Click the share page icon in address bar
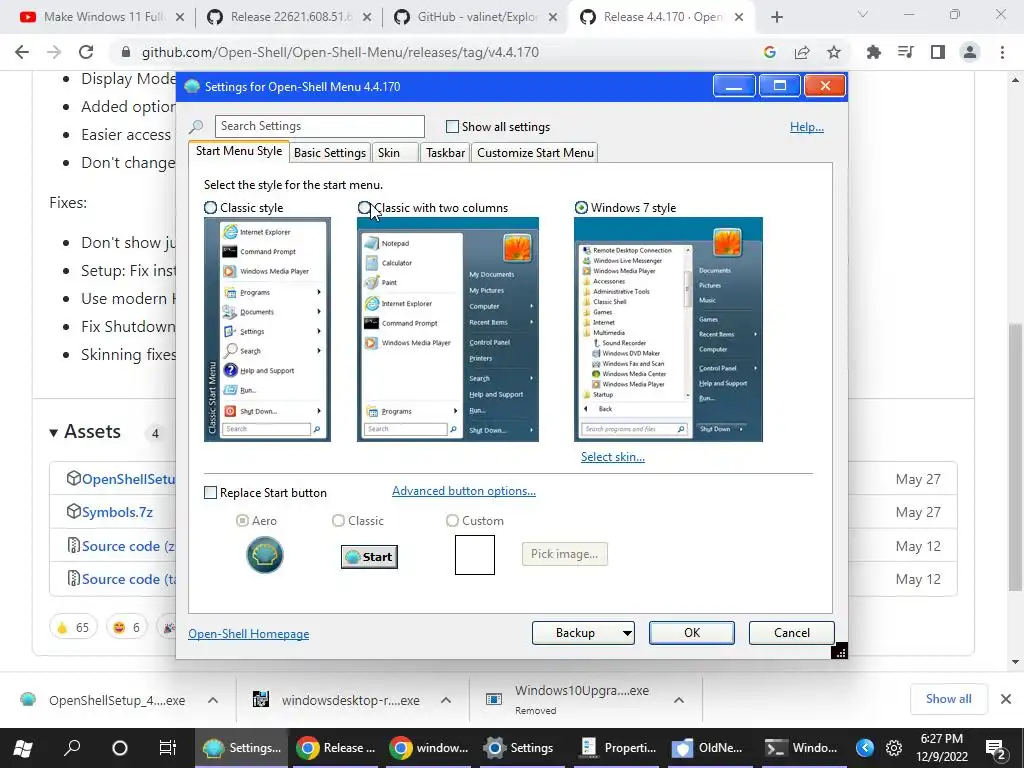The width and height of the screenshot is (1024, 768). (802, 52)
